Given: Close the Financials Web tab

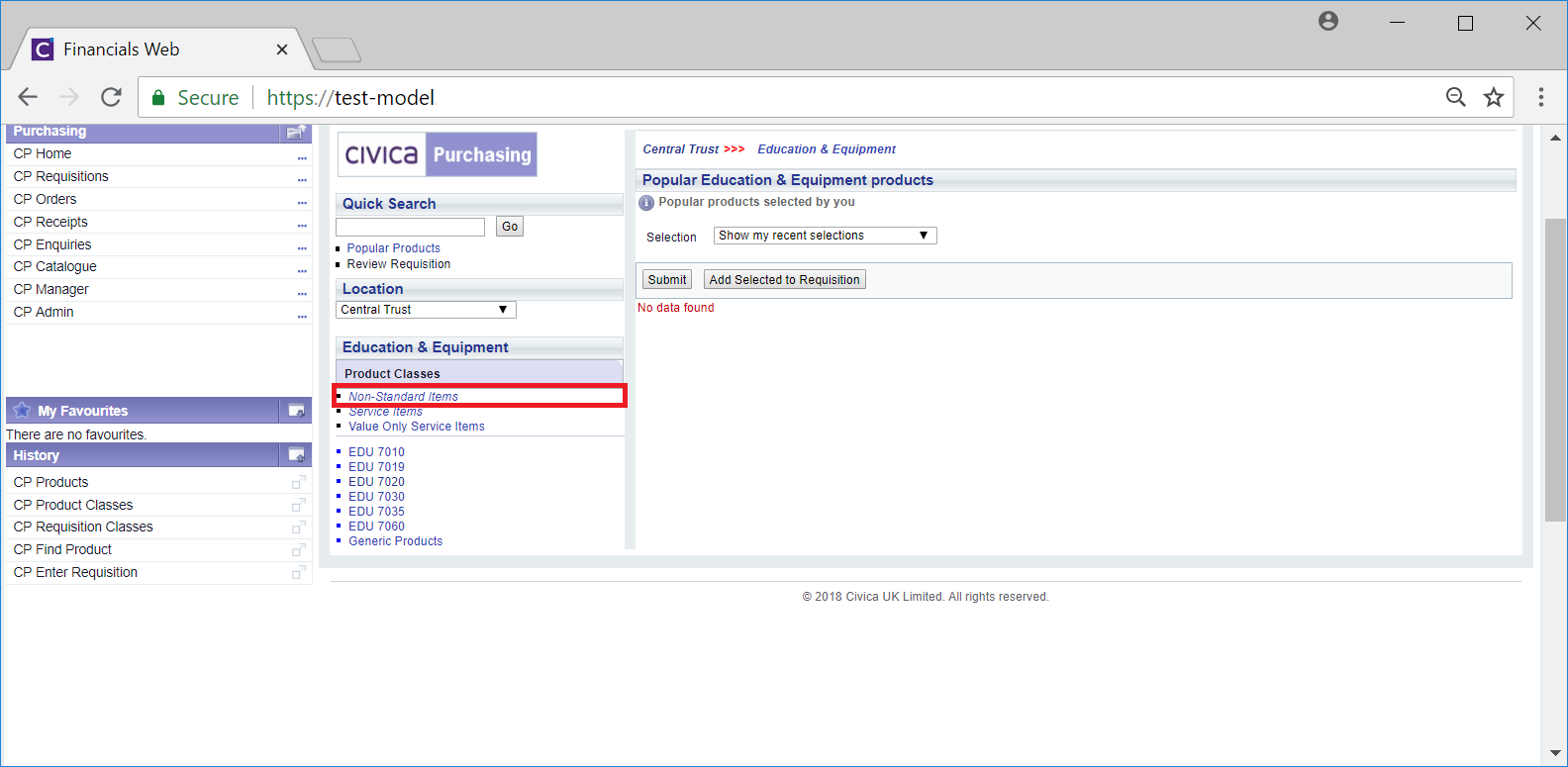Looking at the screenshot, I should click(282, 49).
